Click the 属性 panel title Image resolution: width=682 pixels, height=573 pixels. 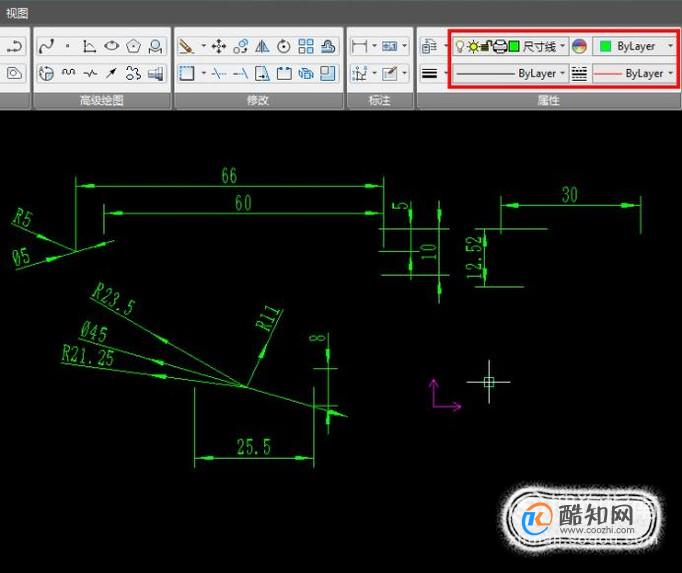[x=548, y=101]
